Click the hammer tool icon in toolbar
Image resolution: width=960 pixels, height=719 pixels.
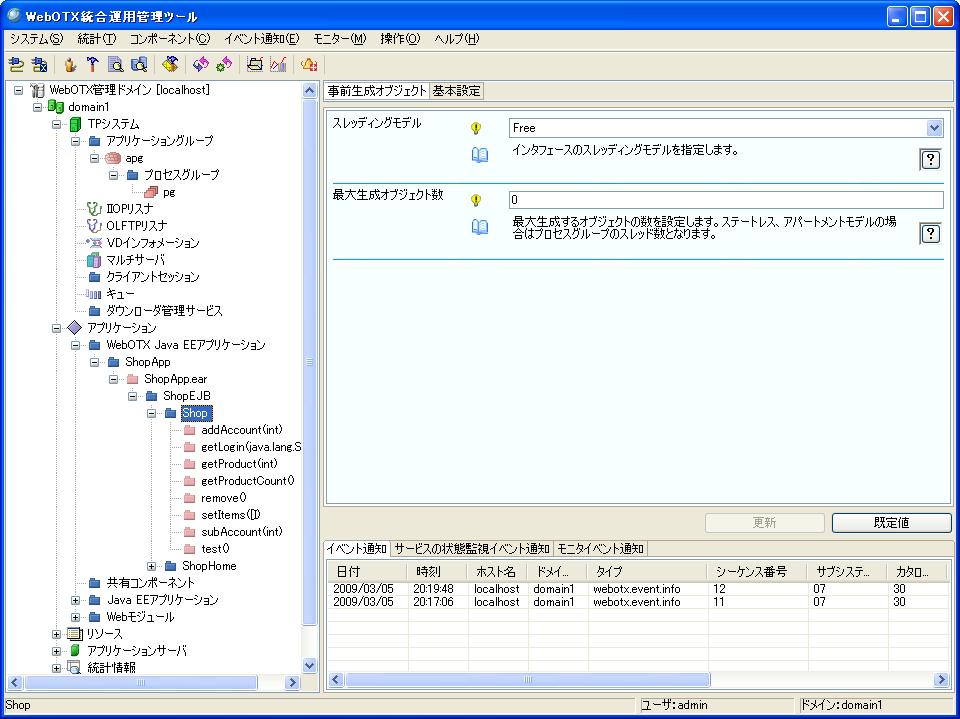(93, 65)
